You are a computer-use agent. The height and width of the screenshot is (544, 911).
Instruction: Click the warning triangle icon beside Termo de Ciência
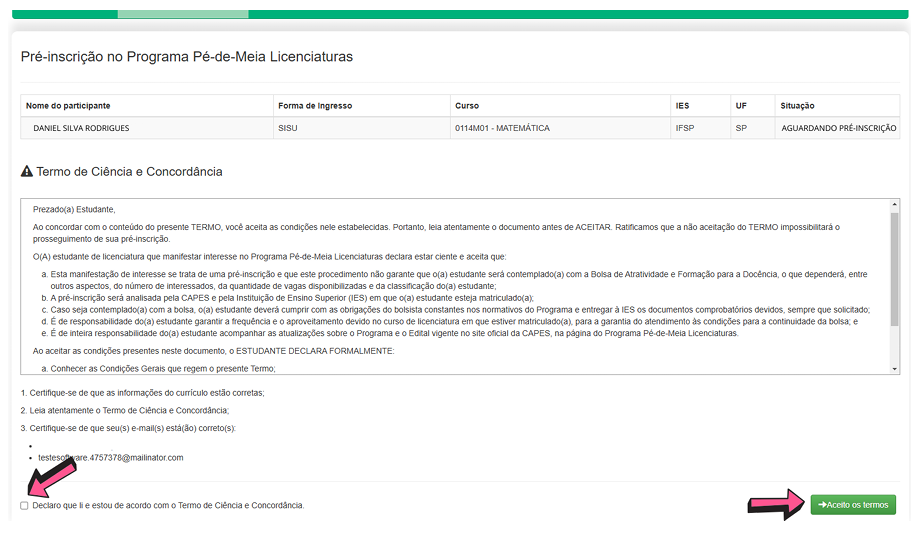[x=27, y=172]
